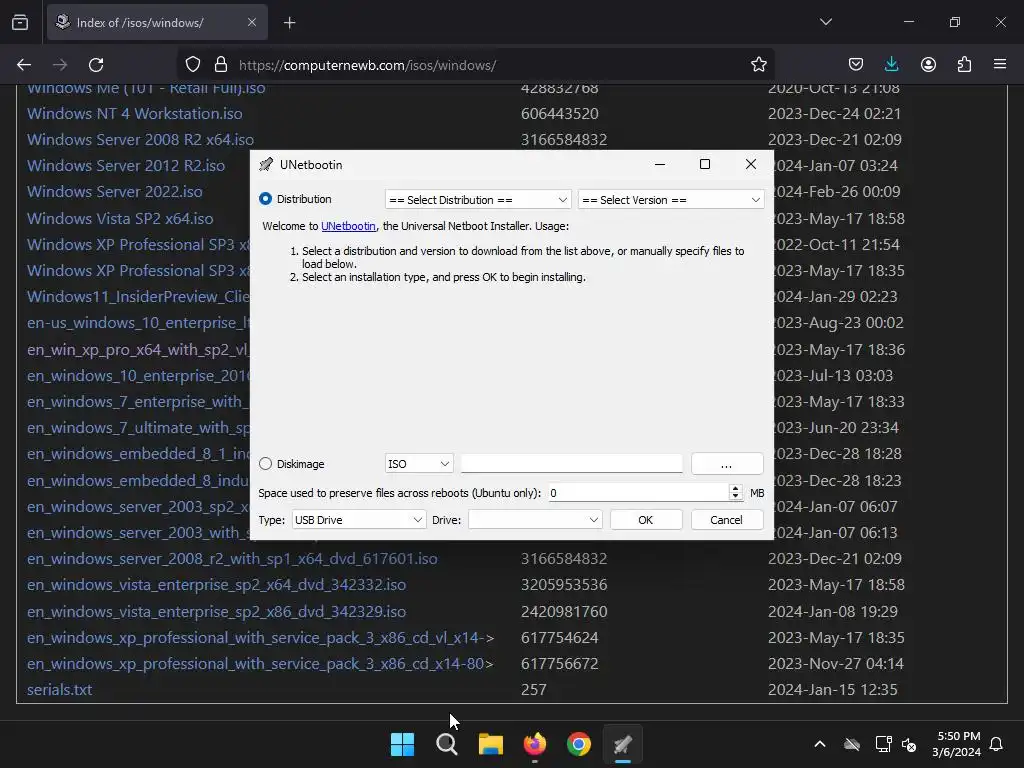
Task: Open Windows Server 2022.iso link
Action: tap(115, 192)
